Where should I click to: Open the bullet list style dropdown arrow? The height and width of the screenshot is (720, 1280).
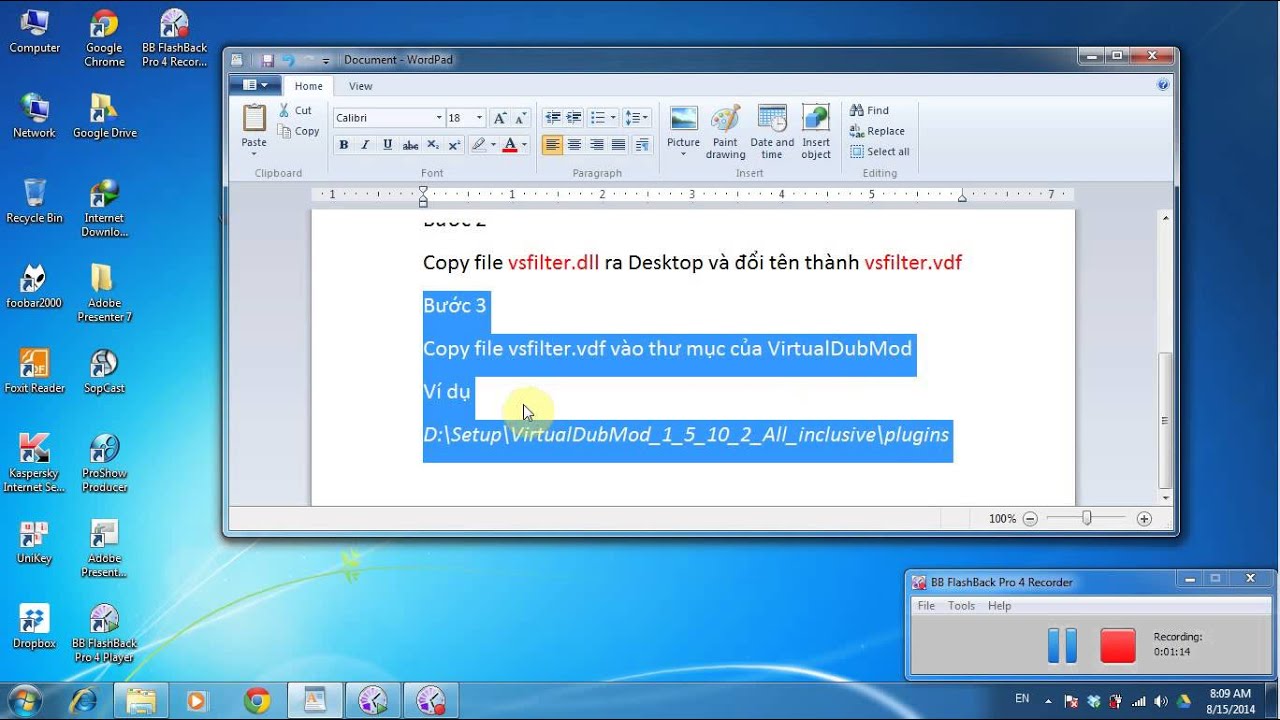(613, 118)
